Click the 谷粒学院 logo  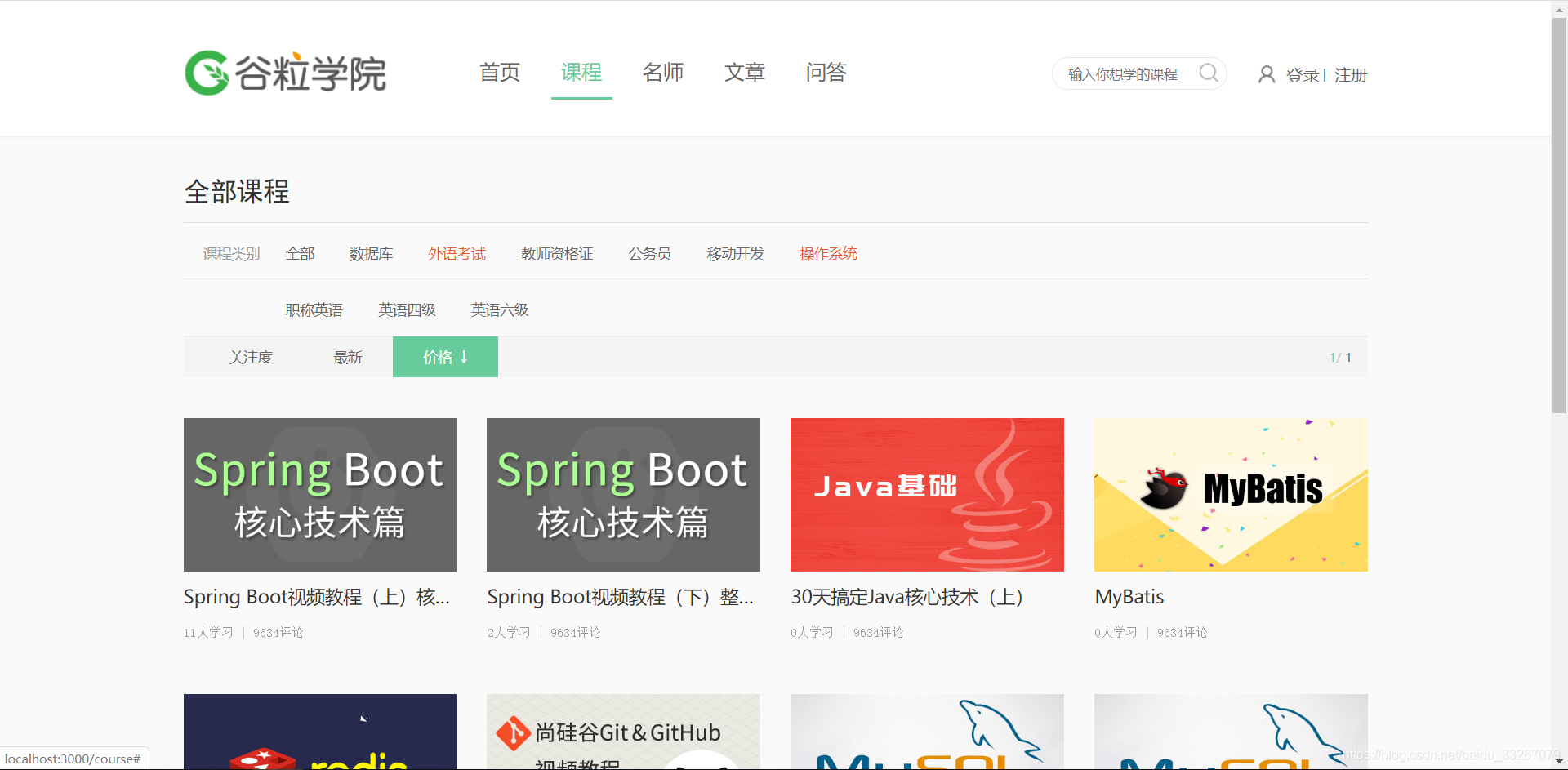click(x=285, y=73)
